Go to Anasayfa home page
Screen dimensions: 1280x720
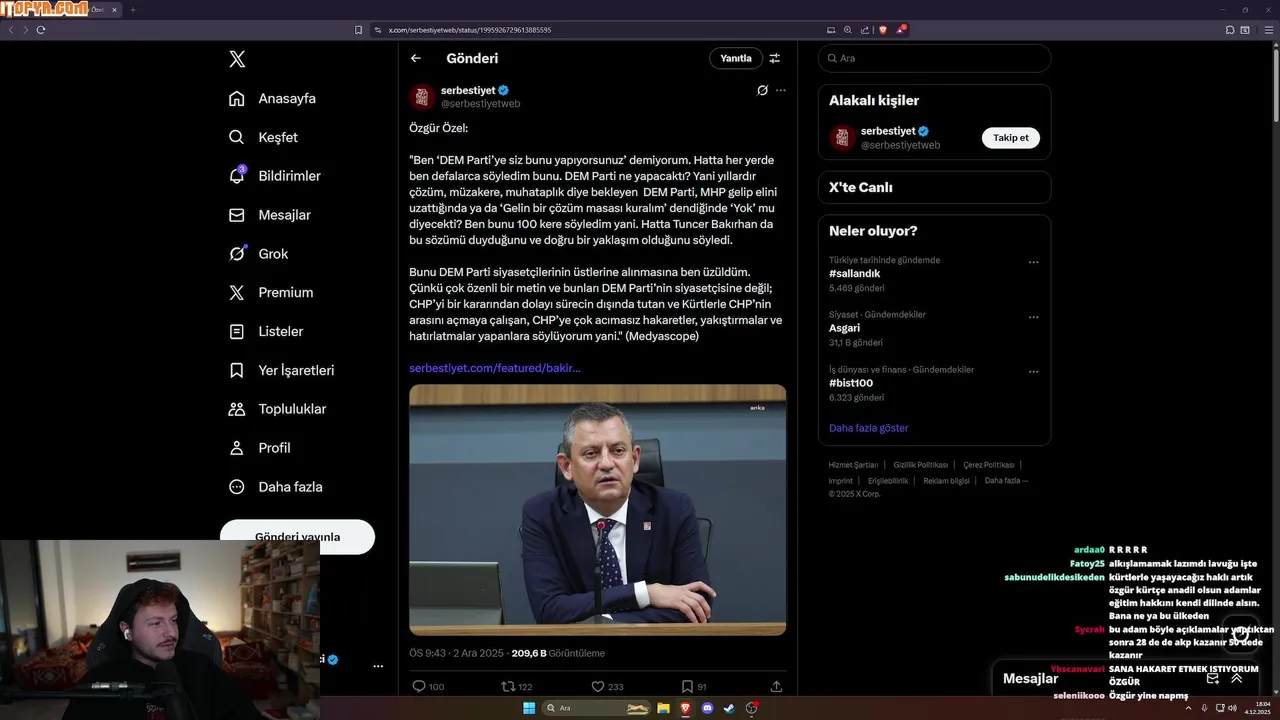tap(272, 98)
